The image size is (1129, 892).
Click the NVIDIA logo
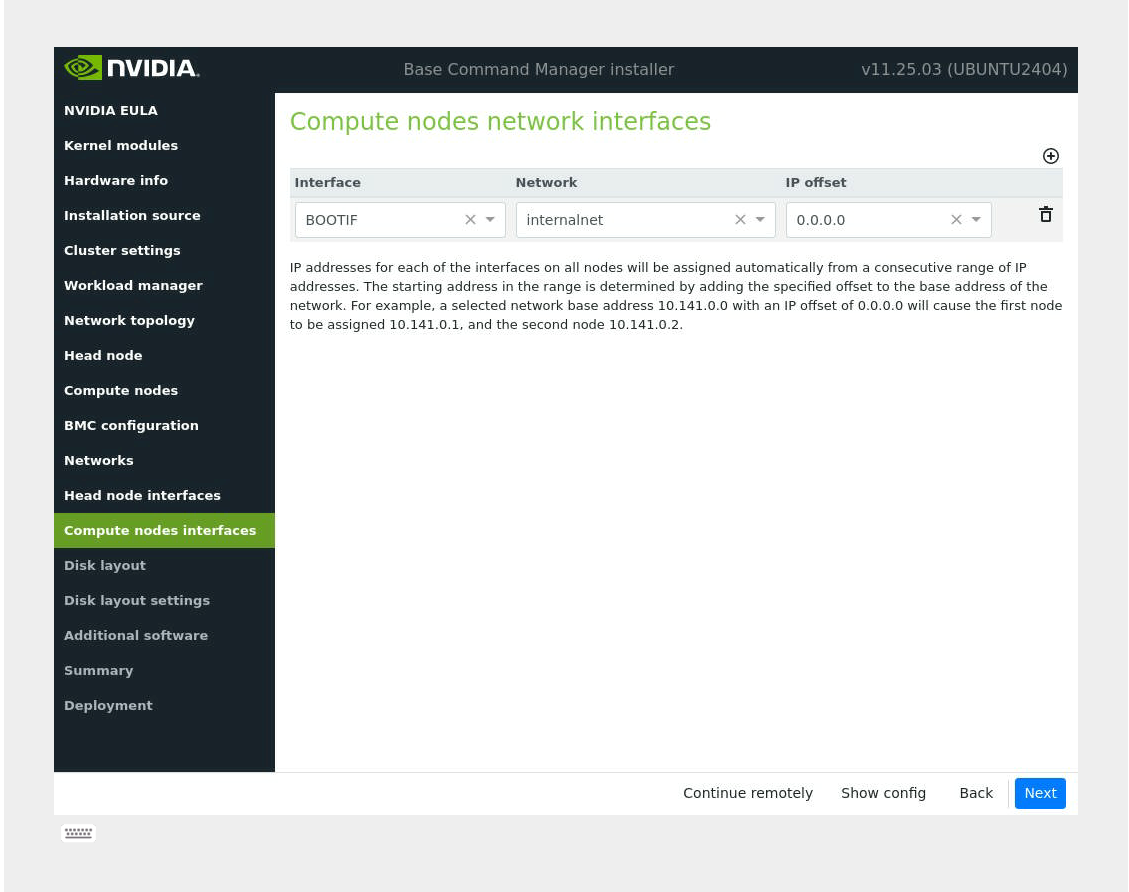(132, 69)
